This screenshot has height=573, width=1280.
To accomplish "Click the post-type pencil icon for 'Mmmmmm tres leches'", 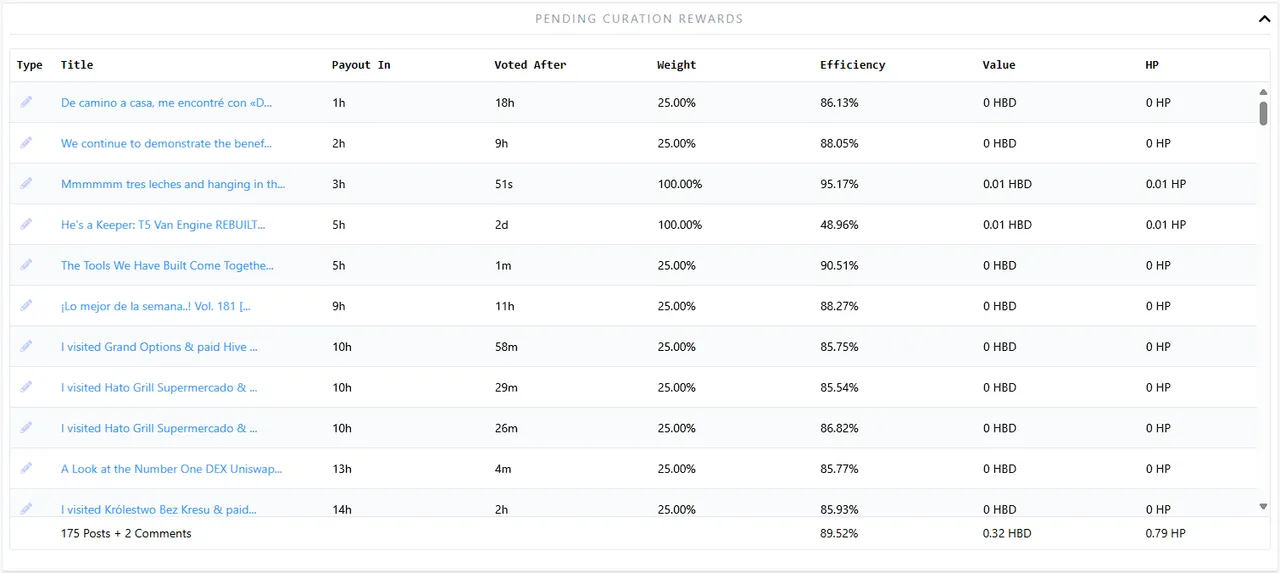I will (26, 183).
